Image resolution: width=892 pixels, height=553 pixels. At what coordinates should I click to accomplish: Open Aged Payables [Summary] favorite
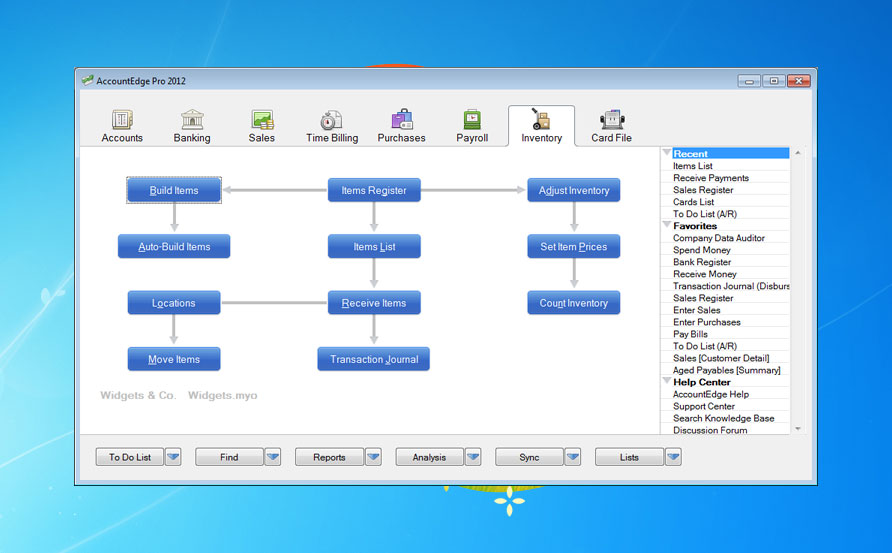point(726,370)
